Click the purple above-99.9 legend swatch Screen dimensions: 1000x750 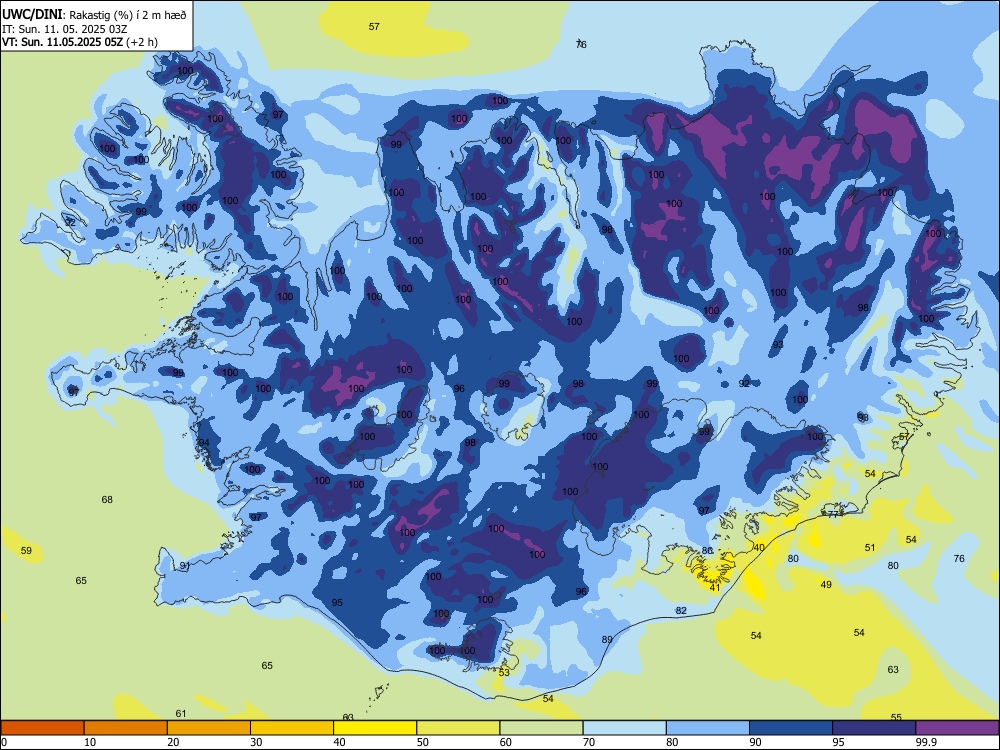point(957,728)
